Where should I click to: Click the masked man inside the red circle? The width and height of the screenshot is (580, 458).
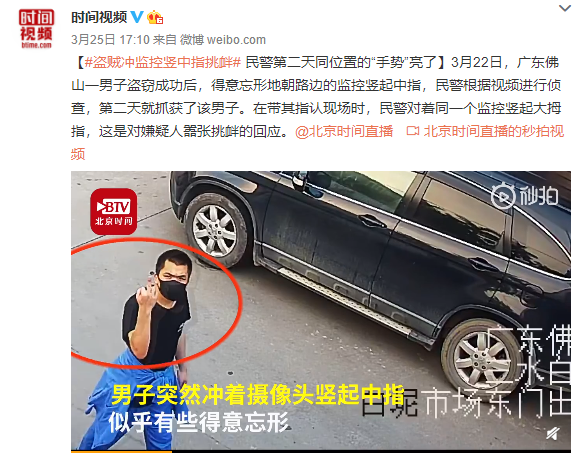pyautogui.click(x=159, y=305)
